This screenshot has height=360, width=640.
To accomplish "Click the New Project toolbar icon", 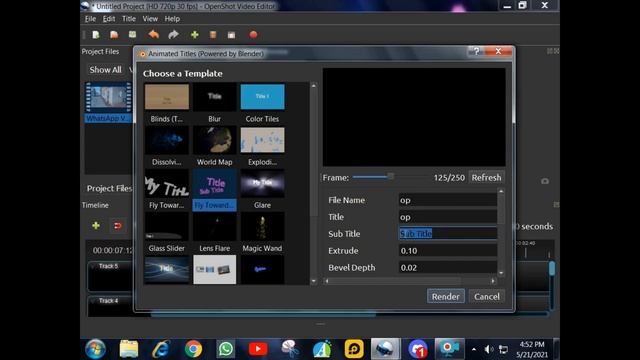I will 96,35.
